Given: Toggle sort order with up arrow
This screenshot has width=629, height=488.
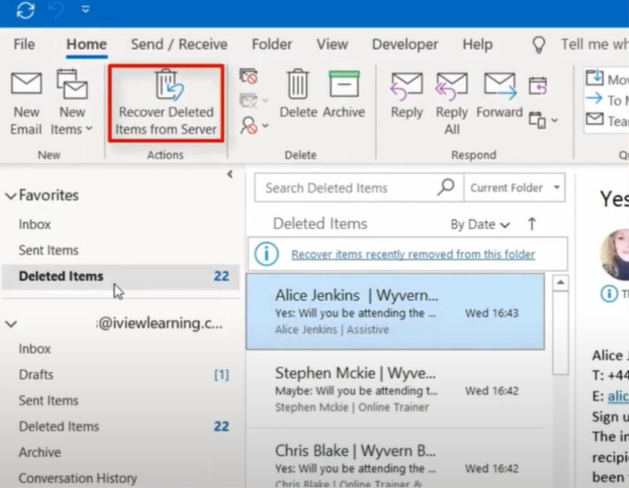Looking at the screenshot, I should click(x=532, y=224).
